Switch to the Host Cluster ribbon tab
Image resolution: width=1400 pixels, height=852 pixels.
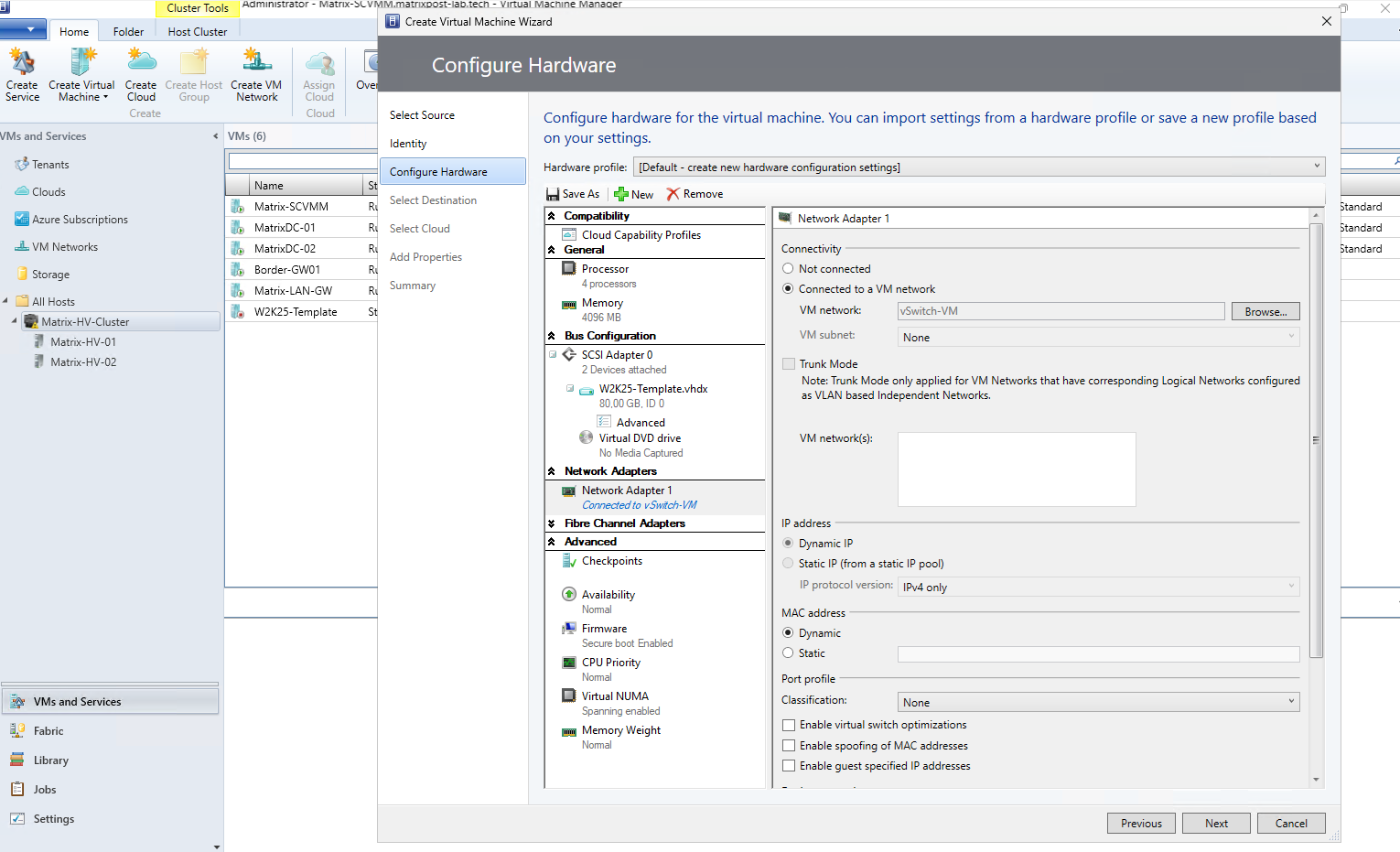[198, 32]
